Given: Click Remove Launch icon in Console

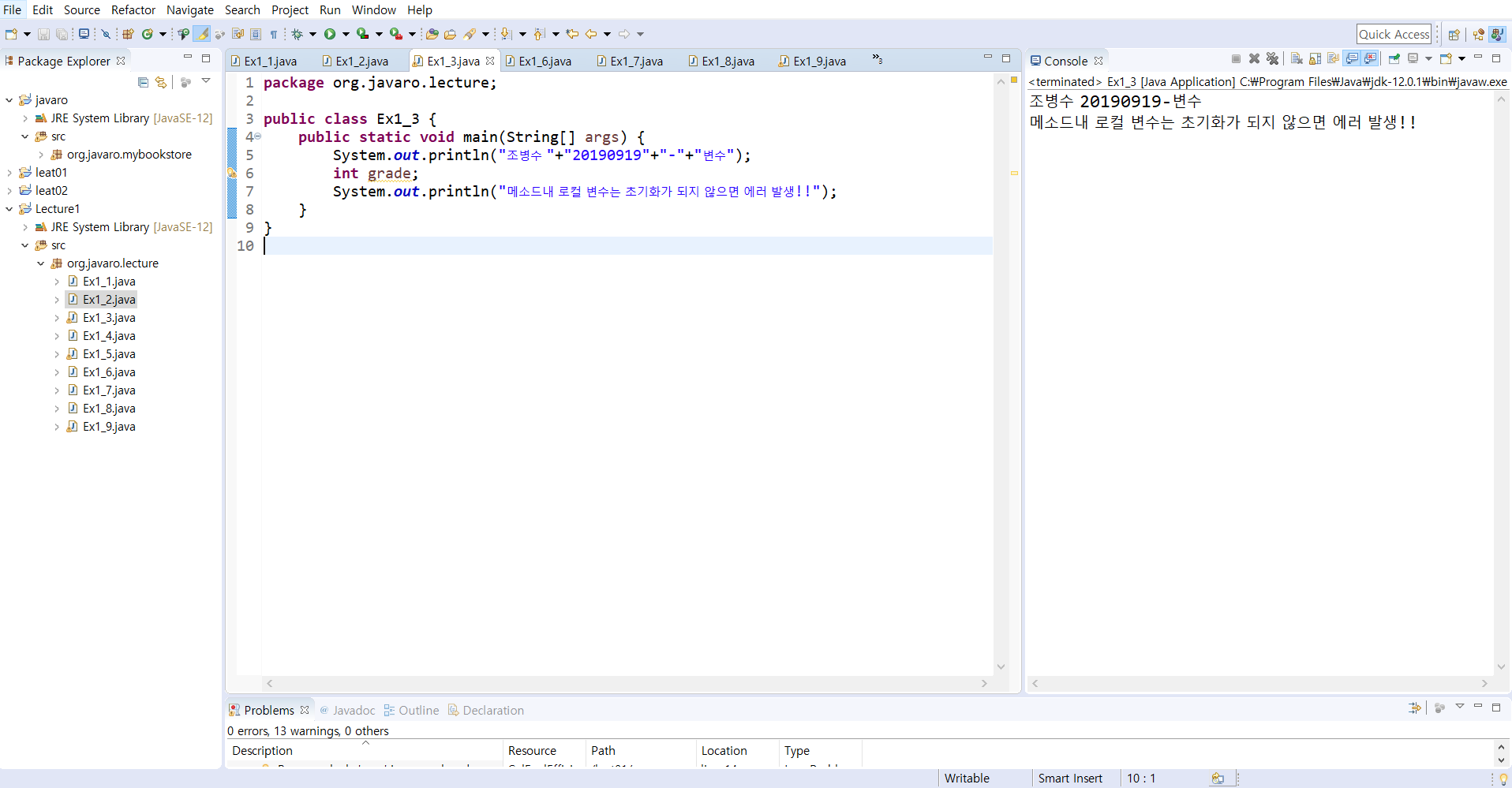Looking at the screenshot, I should (x=1254, y=59).
